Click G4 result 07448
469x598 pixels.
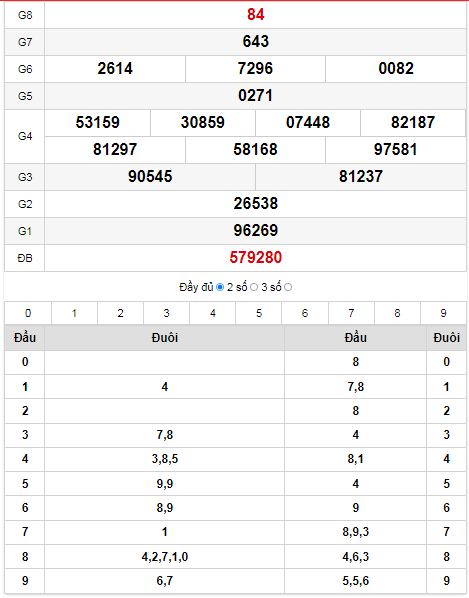click(x=308, y=122)
